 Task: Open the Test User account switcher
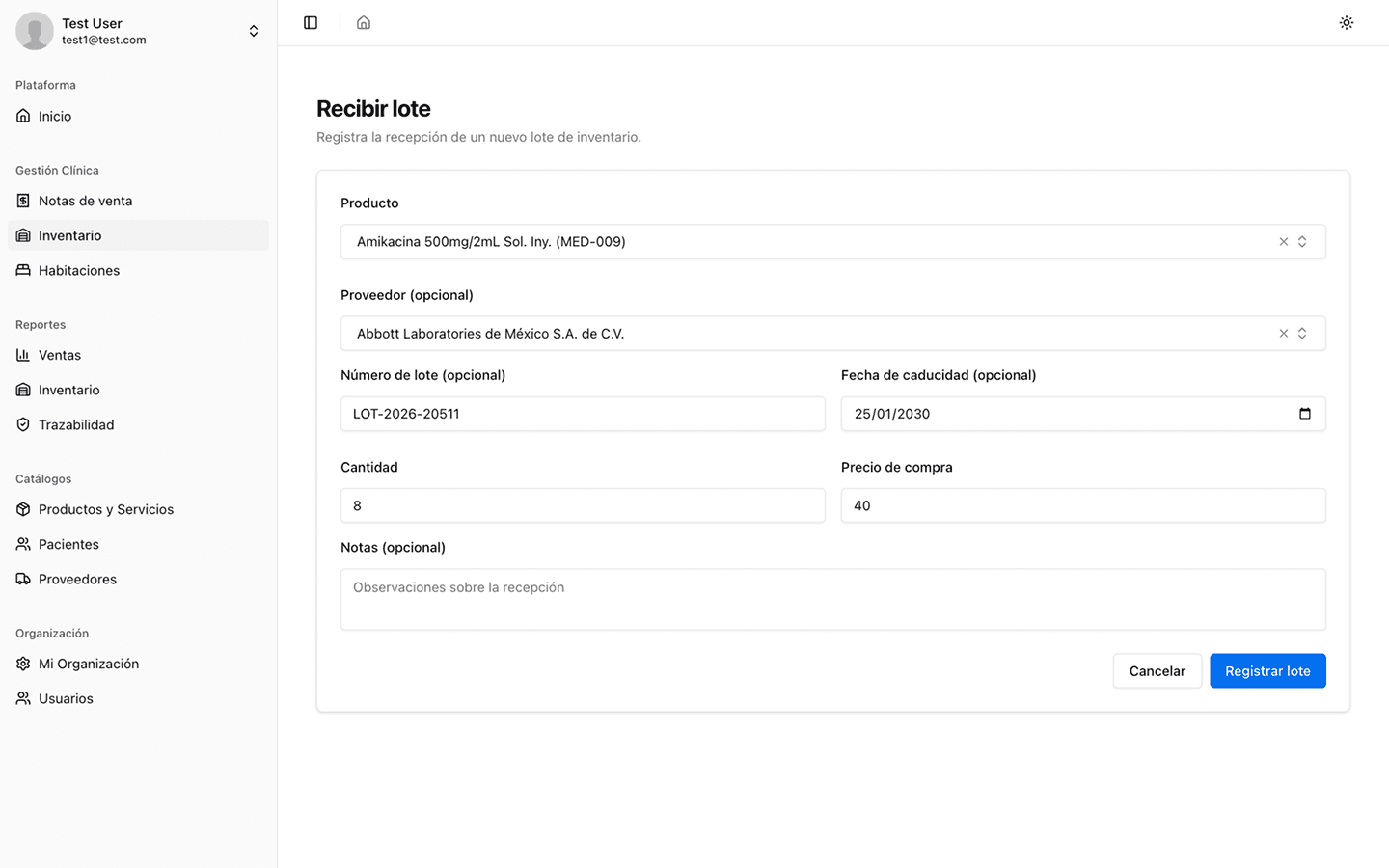click(253, 31)
